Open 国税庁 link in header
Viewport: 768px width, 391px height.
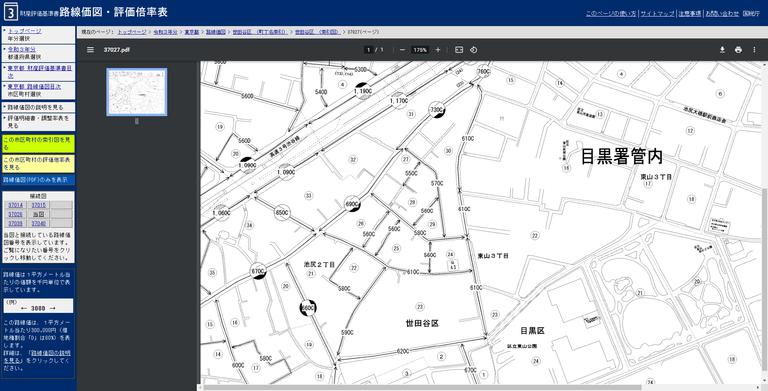(x=751, y=14)
